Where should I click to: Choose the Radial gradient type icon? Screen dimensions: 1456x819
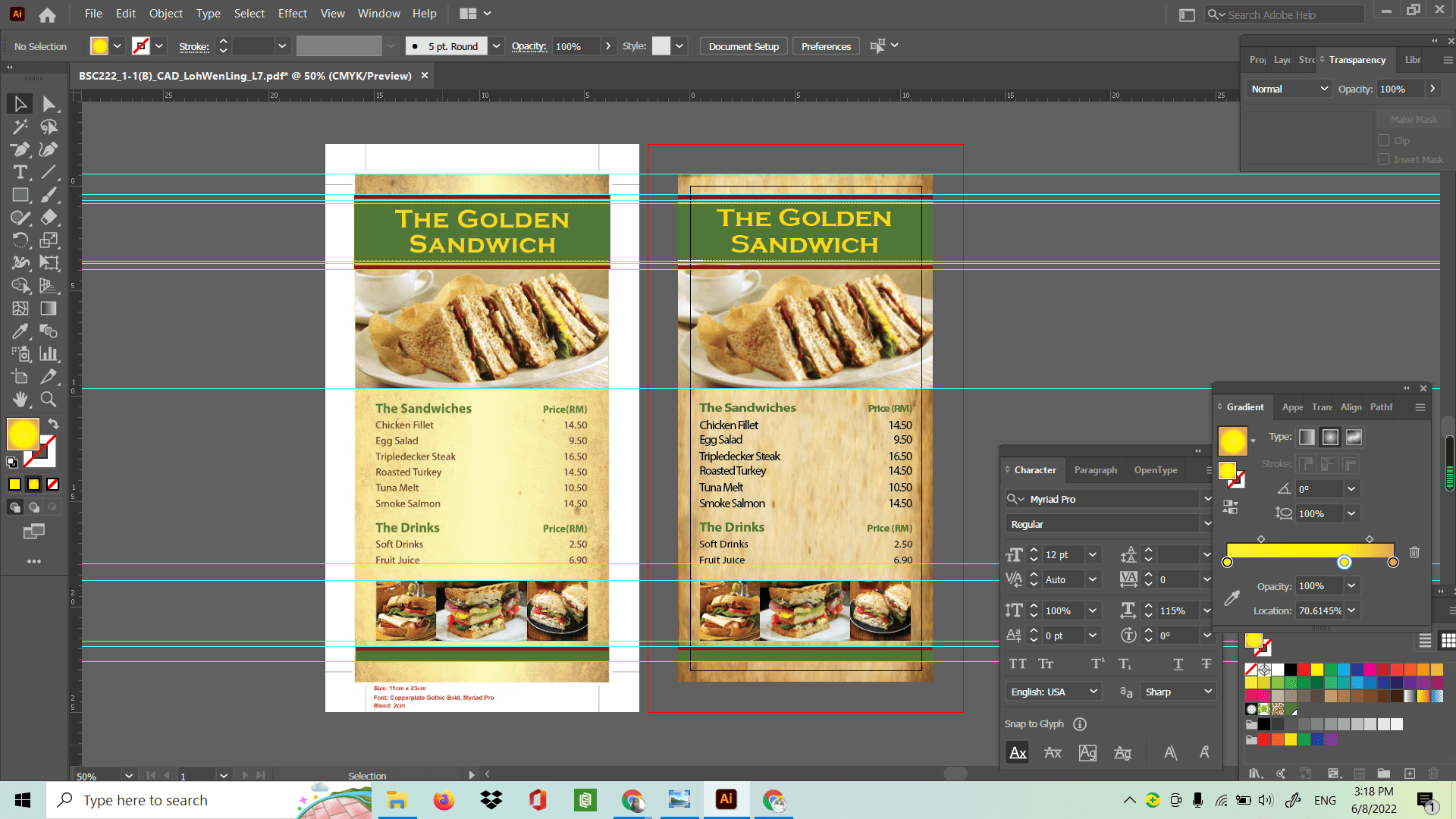coord(1330,438)
